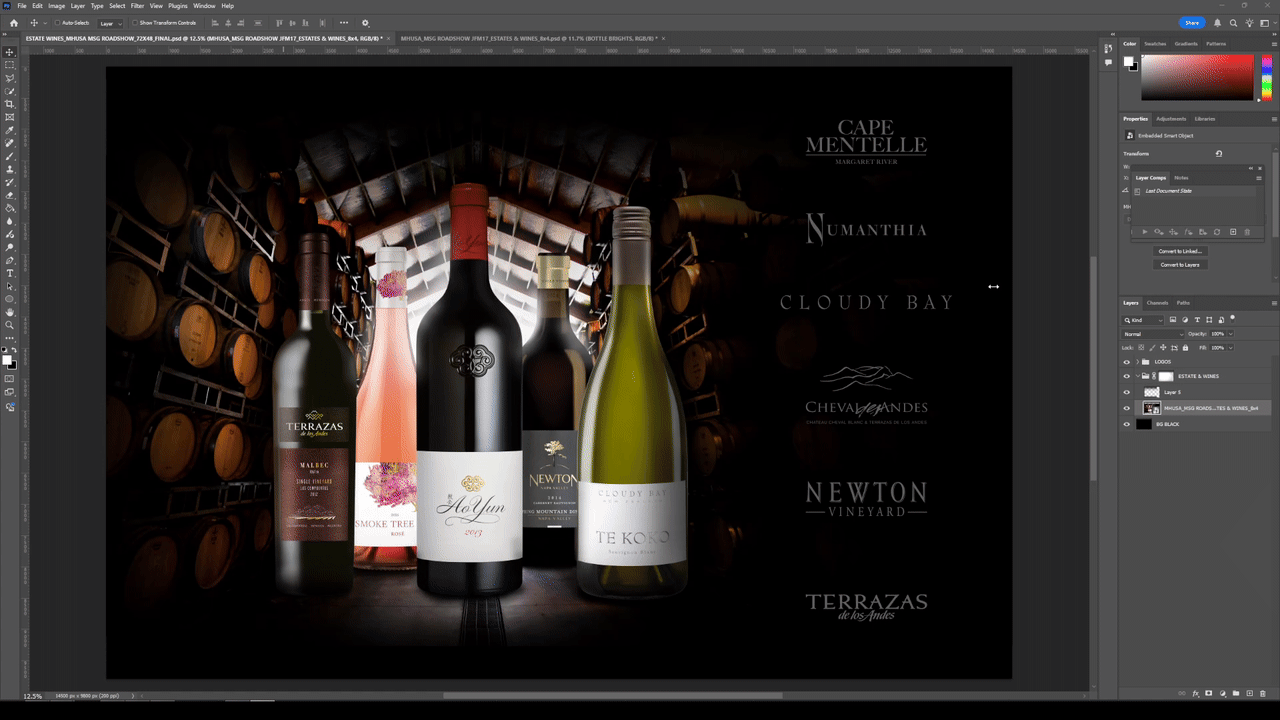Open the search icon at top right

click(1234, 22)
